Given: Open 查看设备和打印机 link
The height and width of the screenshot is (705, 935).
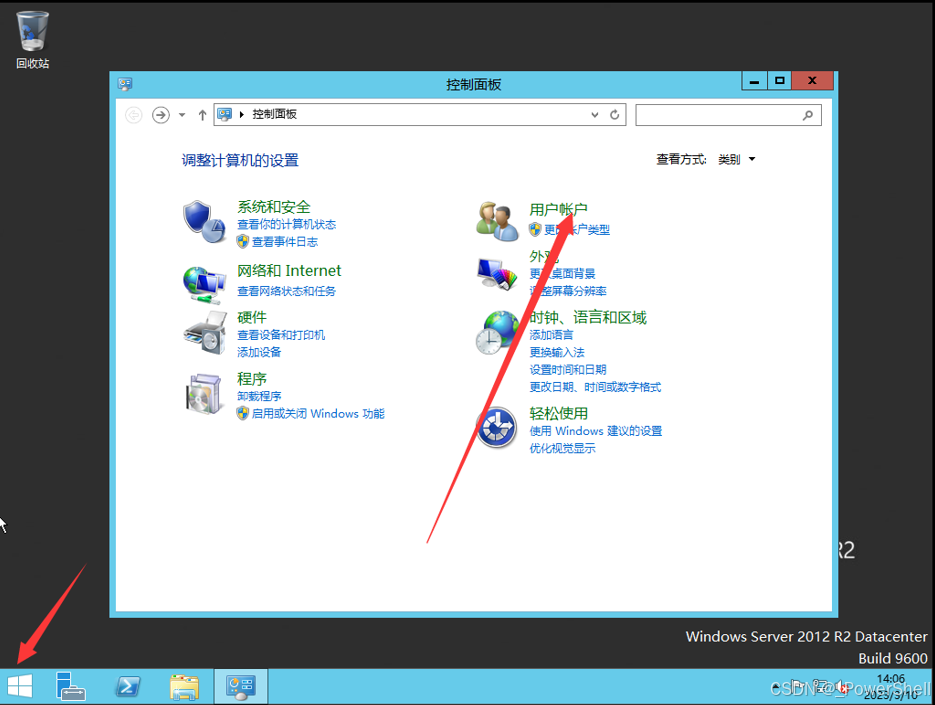Looking at the screenshot, I should point(281,335).
